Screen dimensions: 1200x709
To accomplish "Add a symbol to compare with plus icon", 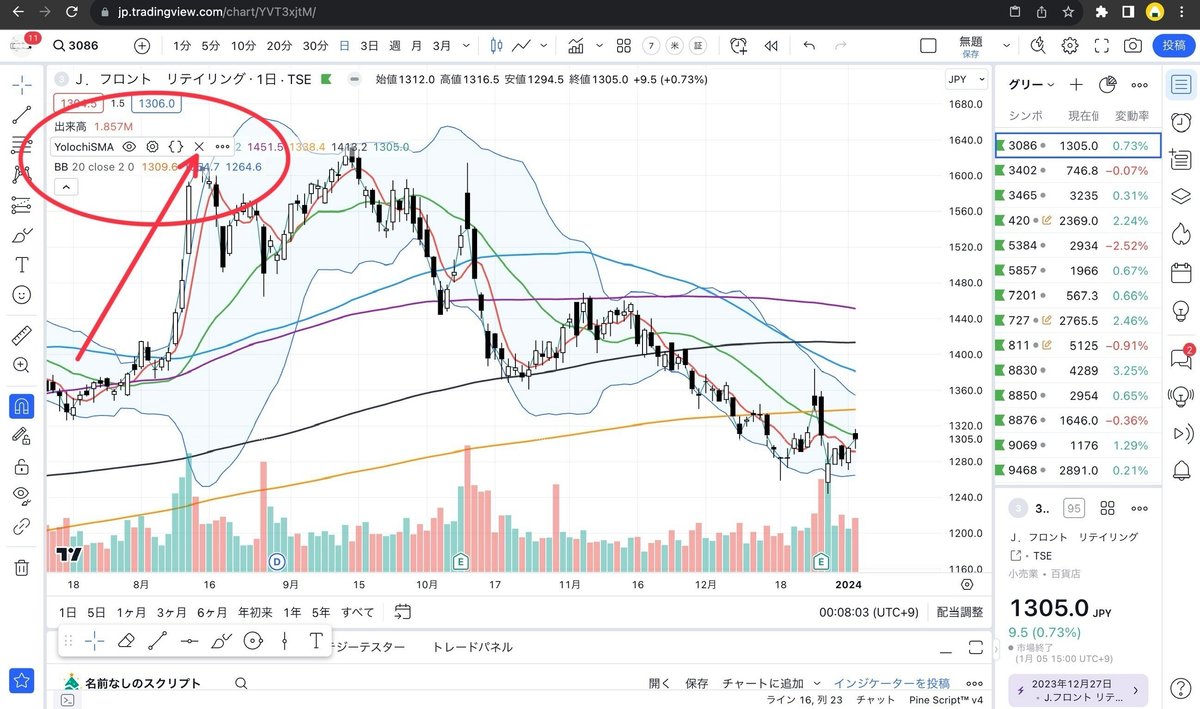I will (x=142, y=46).
